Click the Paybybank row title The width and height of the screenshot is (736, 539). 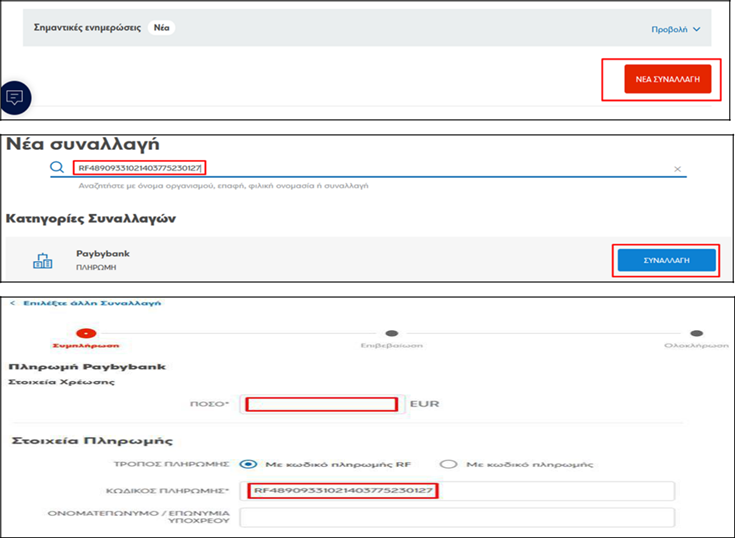(103, 254)
